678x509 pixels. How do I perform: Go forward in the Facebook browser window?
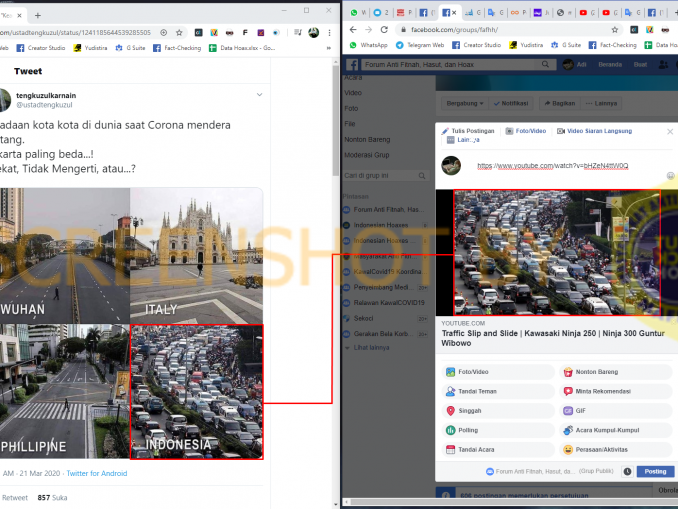click(368, 30)
